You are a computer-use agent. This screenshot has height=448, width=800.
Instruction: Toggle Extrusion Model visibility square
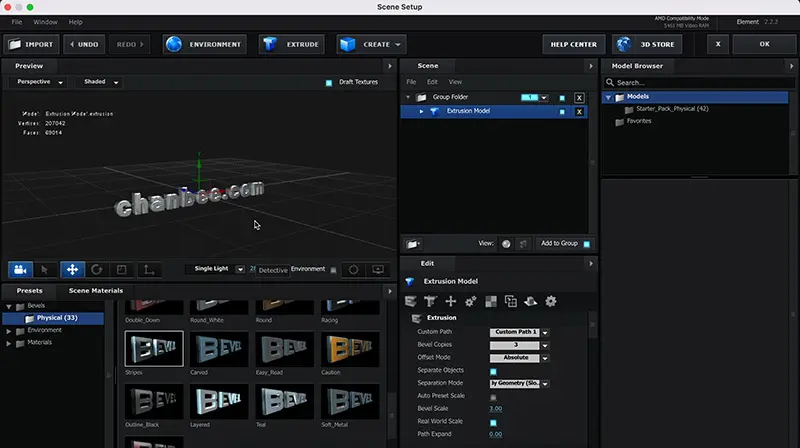562,112
